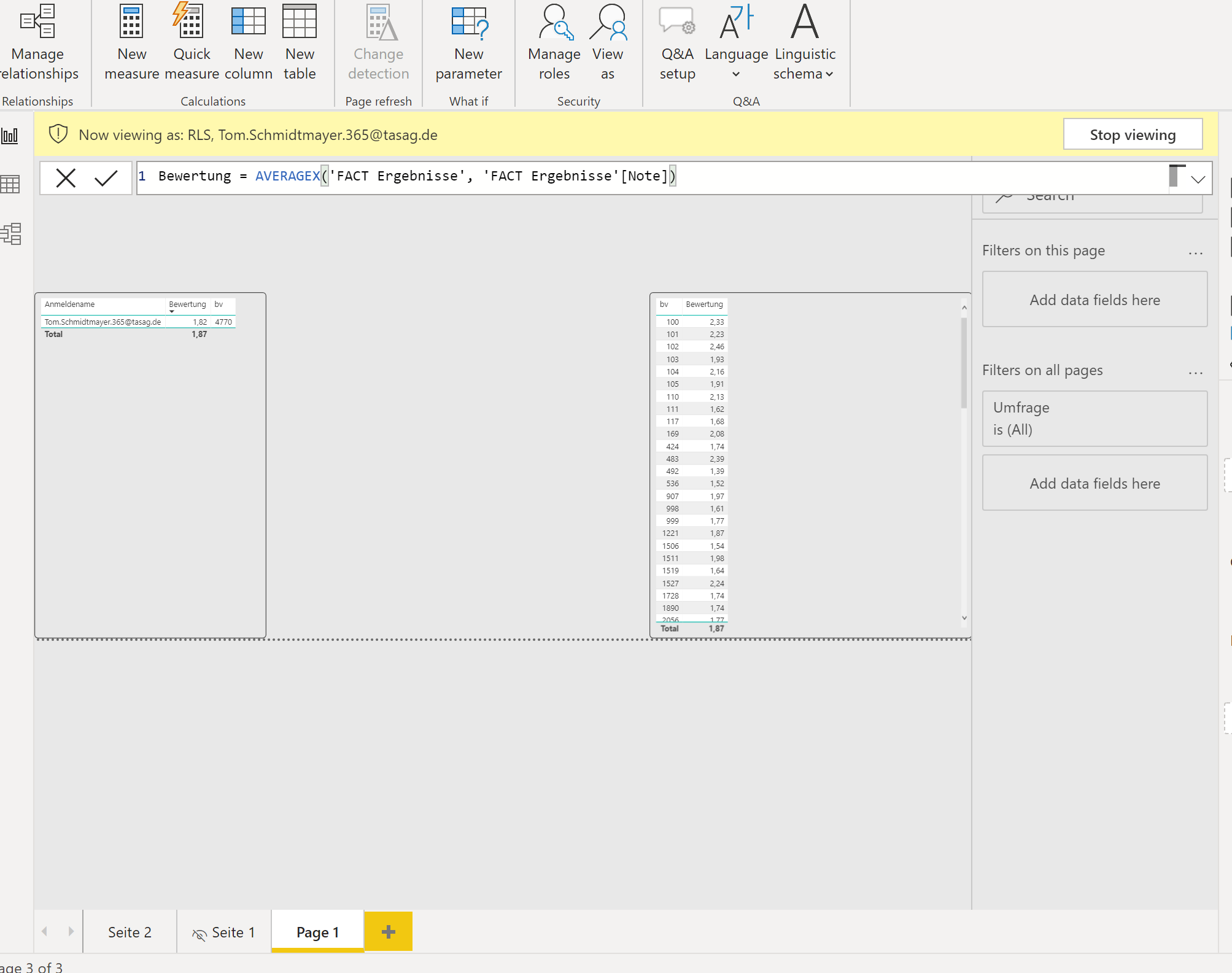Select the Page 1 tab
Image resolution: width=1232 pixels, height=973 pixels.
click(317, 932)
